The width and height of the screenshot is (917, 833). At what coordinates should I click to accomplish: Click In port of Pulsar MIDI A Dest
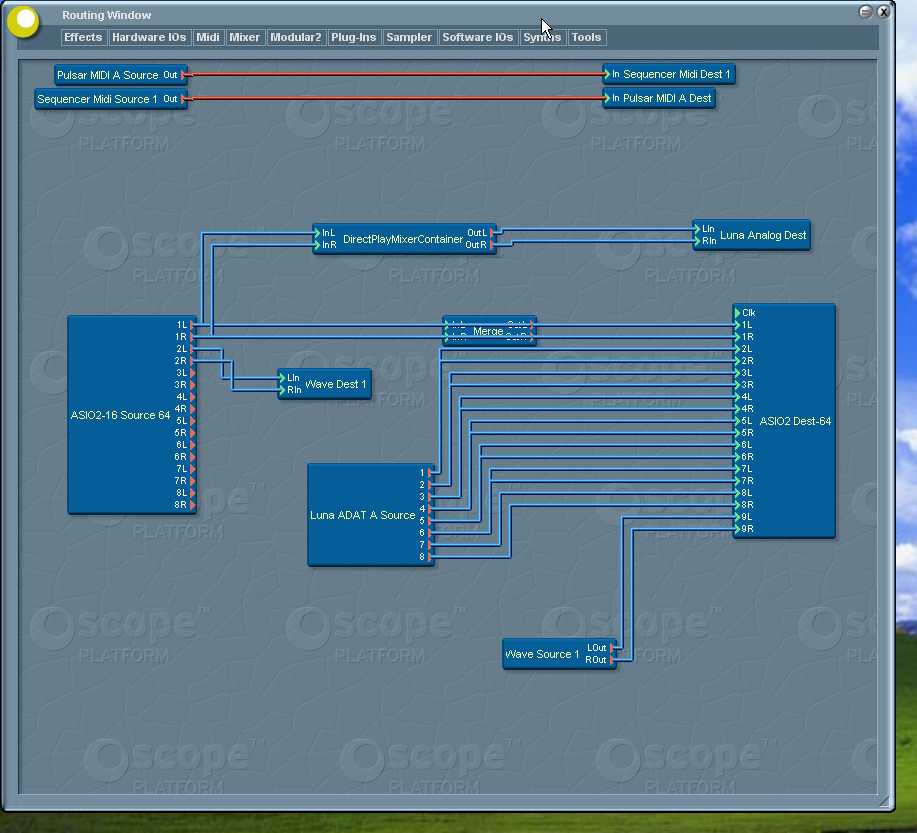[x=607, y=98]
